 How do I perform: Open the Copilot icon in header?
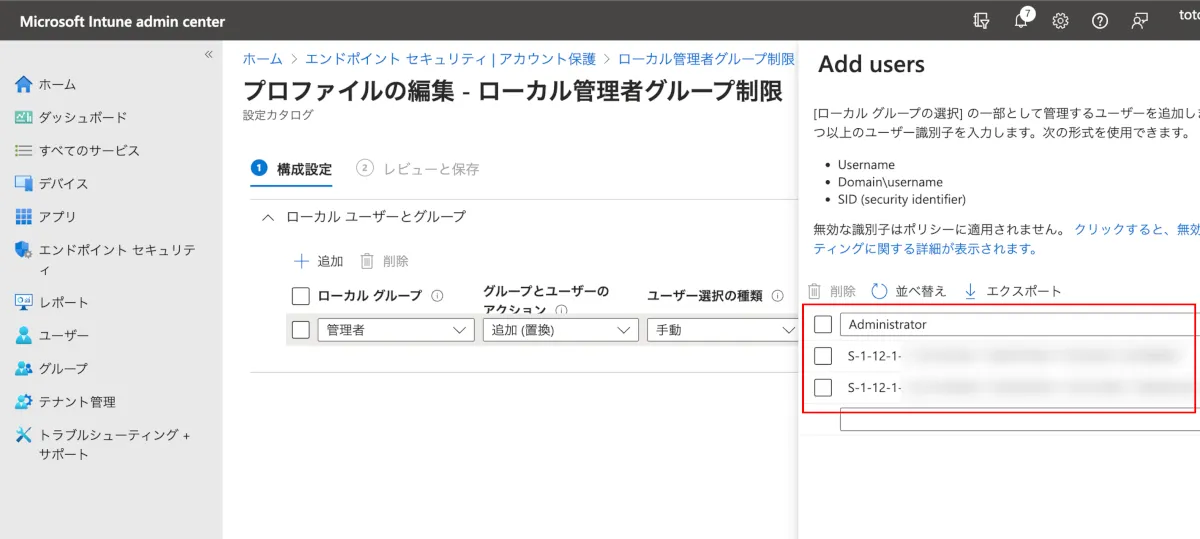click(982, 21)
